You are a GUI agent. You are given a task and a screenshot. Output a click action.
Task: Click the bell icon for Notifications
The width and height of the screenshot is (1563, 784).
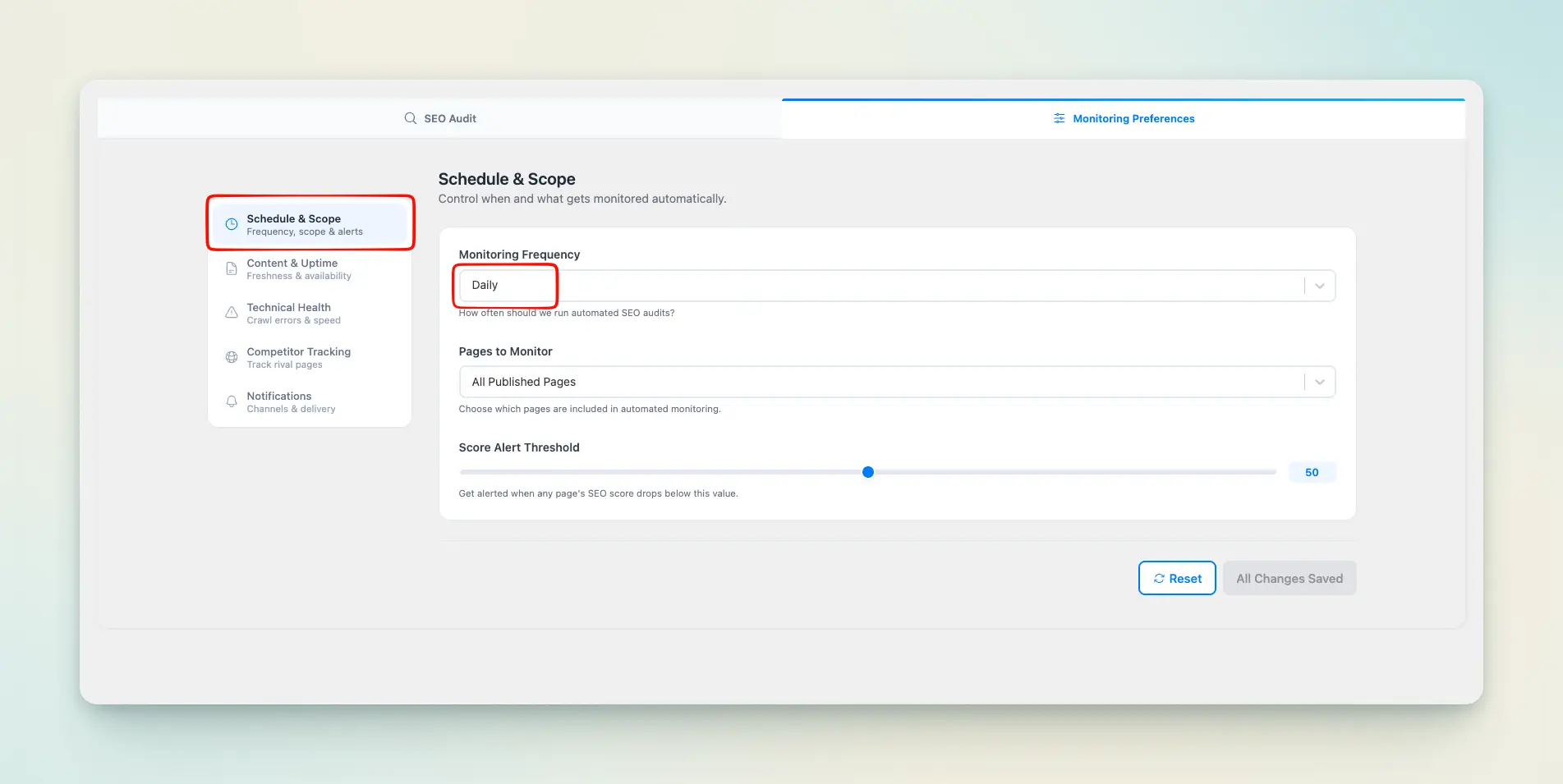(x=232, y=401)
